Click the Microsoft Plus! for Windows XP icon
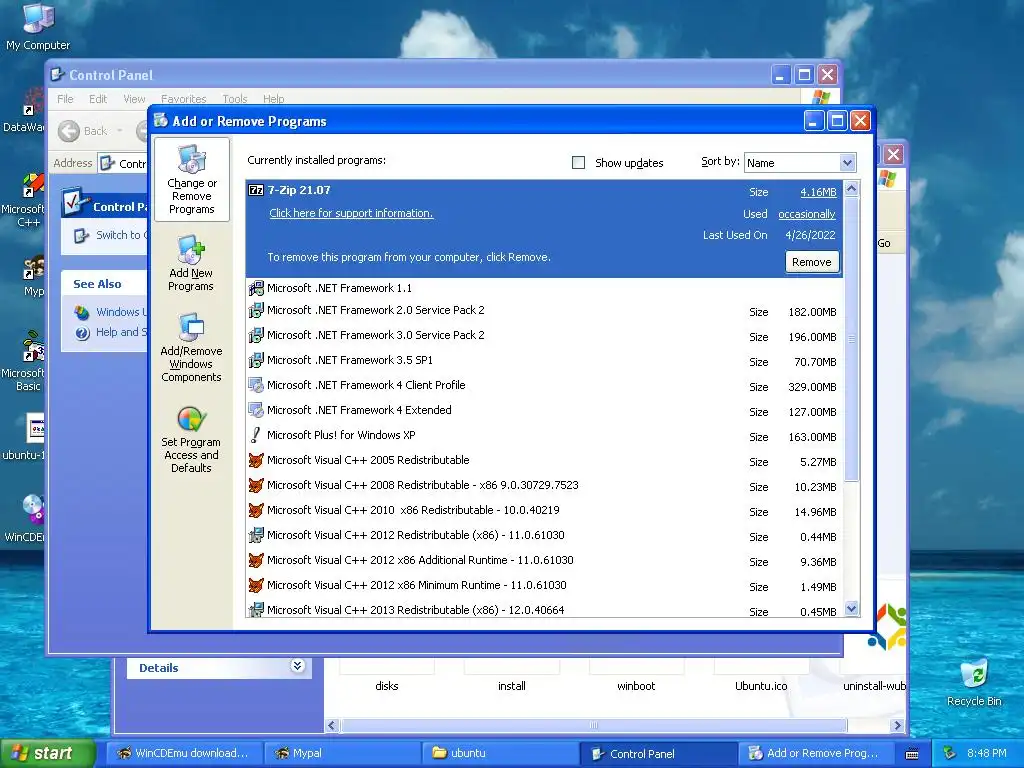 [256, 435]
